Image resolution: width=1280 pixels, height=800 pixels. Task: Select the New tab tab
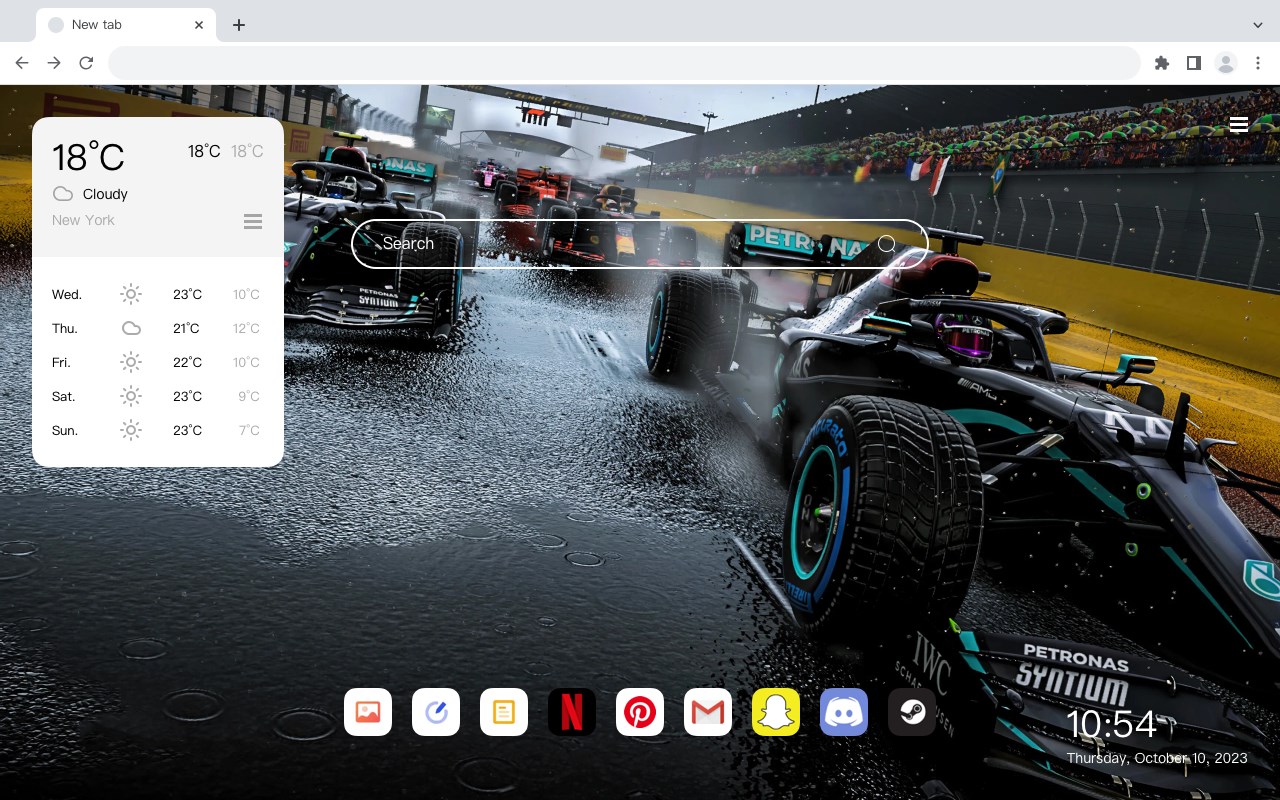[x=126, y=24]
